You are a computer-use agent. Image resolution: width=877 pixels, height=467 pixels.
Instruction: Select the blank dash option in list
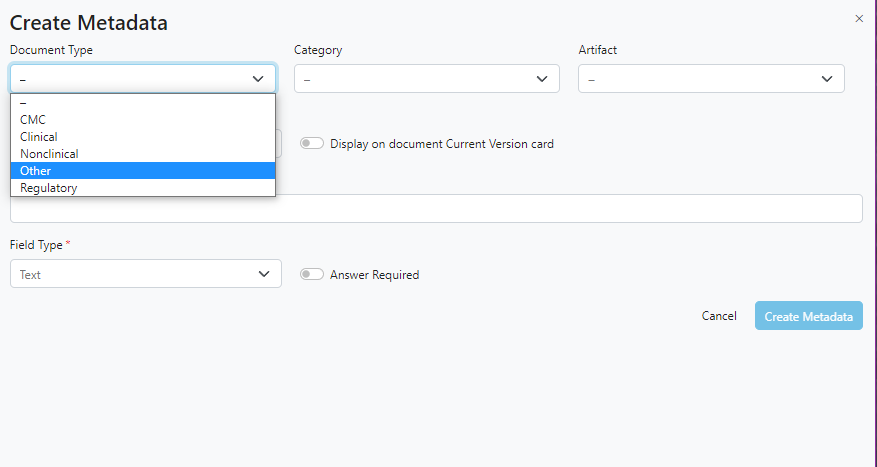[x=24, y=103]
